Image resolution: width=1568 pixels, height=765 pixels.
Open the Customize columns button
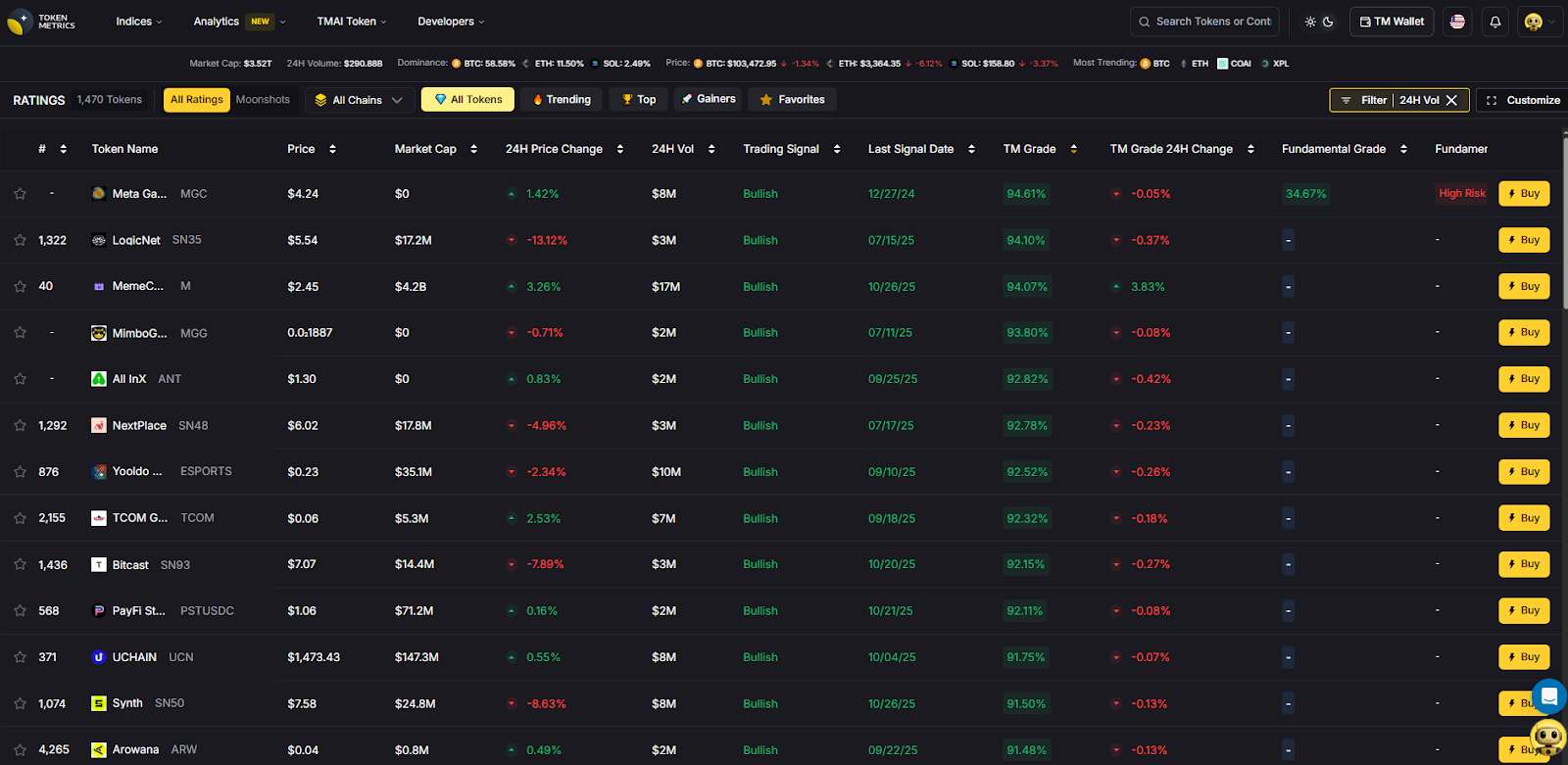(1523, 100)
